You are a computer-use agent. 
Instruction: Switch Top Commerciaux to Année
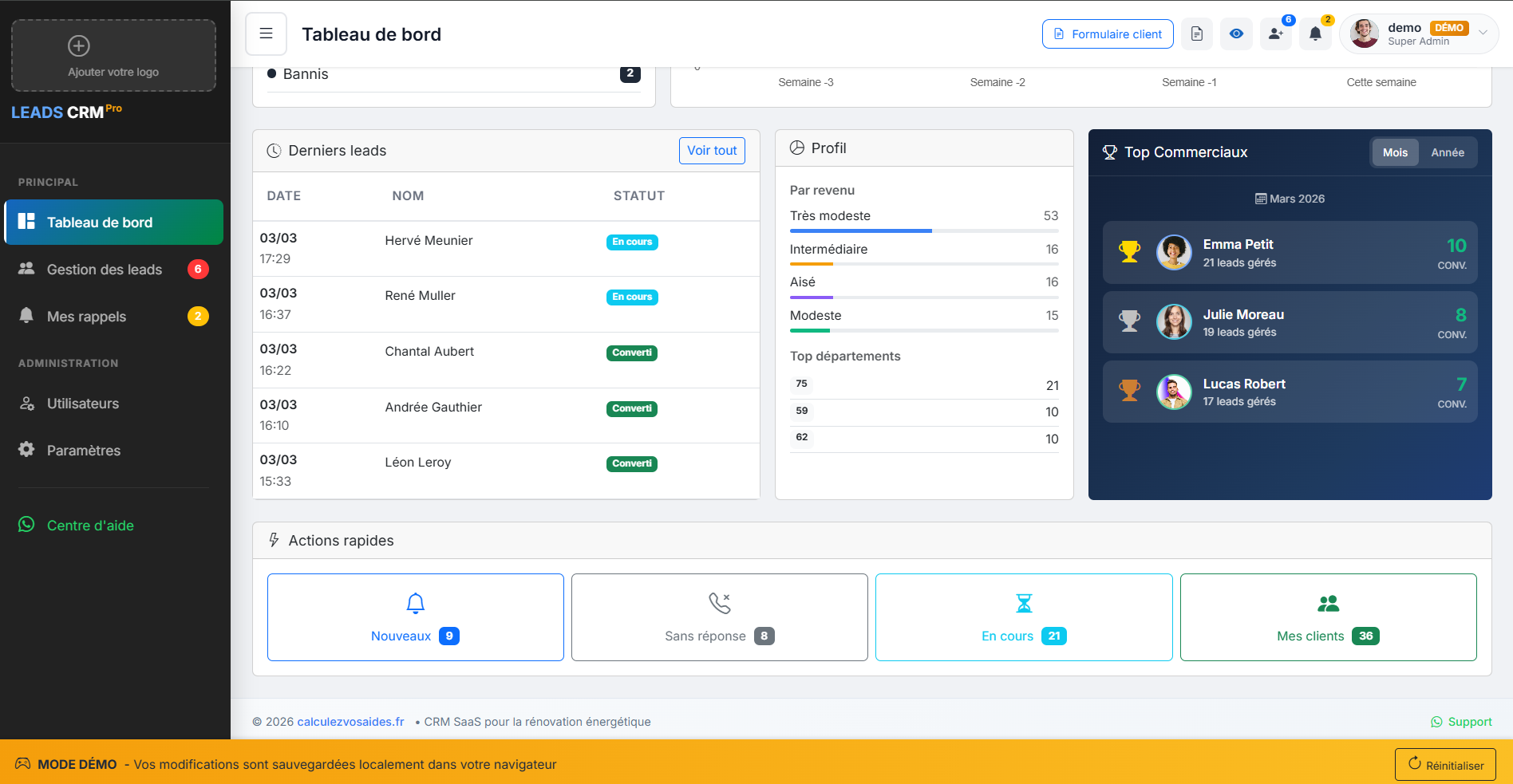(1447, 152)
